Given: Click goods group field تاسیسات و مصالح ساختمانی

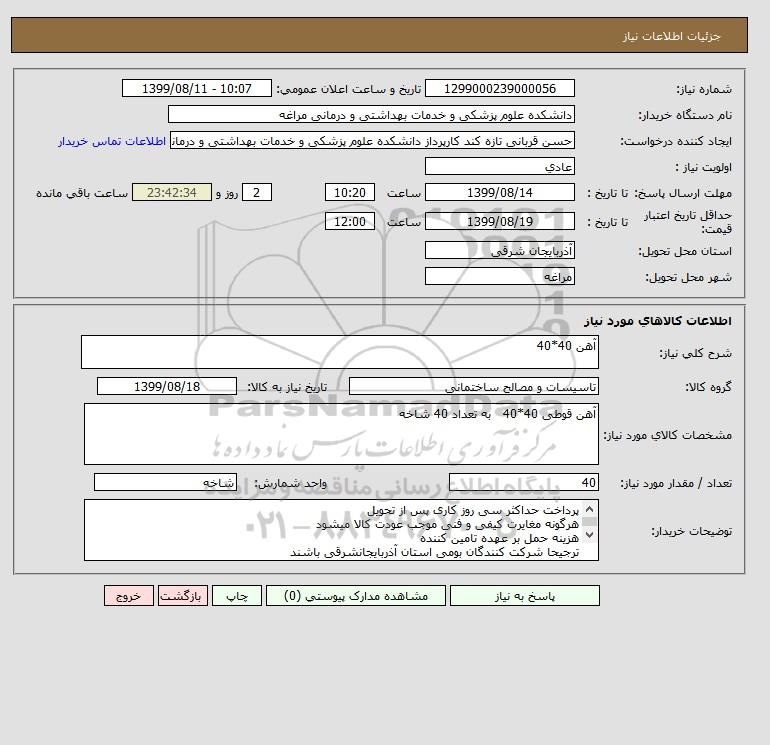Looking at the screenshot, I should pyautogui.click(x=473, y=386).
